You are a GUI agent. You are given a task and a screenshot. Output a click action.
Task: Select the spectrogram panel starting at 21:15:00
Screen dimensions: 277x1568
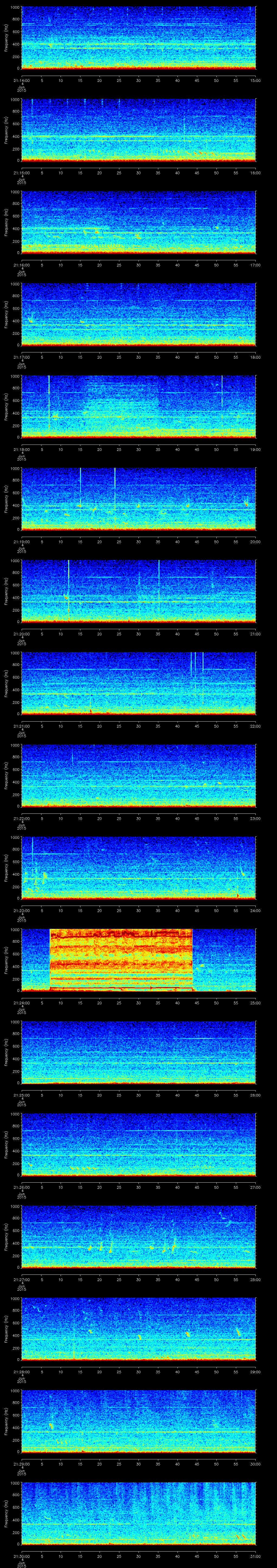coord(139,130)
